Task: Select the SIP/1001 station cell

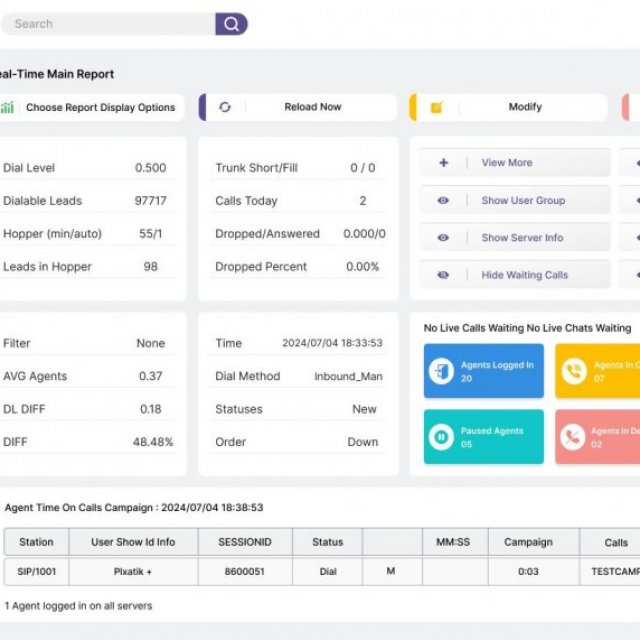Action: (x=36, y=571)
